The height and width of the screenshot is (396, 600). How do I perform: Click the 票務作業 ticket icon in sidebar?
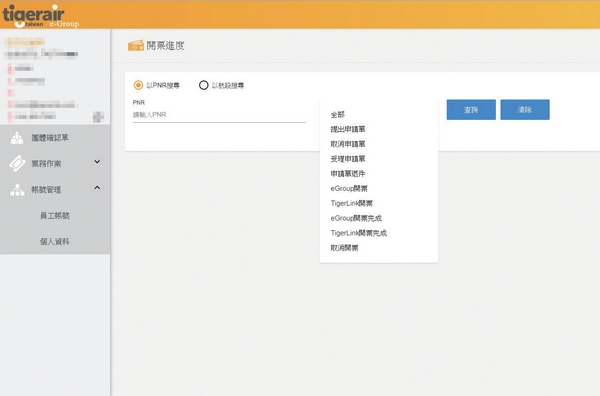(17, 164)
